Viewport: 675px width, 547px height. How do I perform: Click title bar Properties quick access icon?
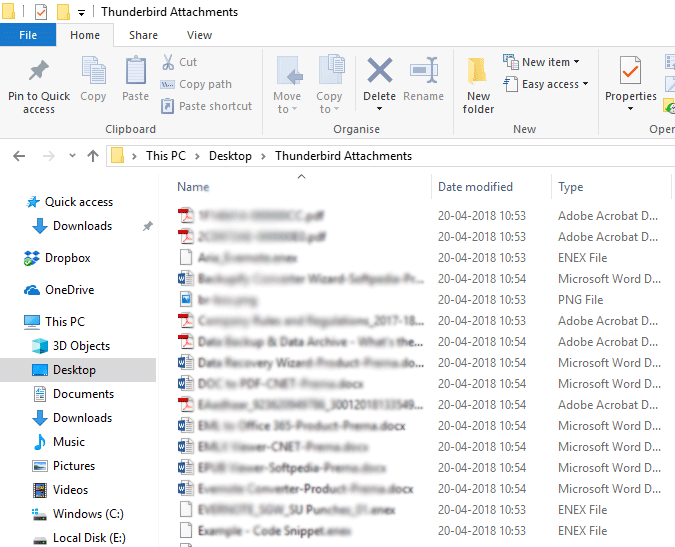[41, 12]
